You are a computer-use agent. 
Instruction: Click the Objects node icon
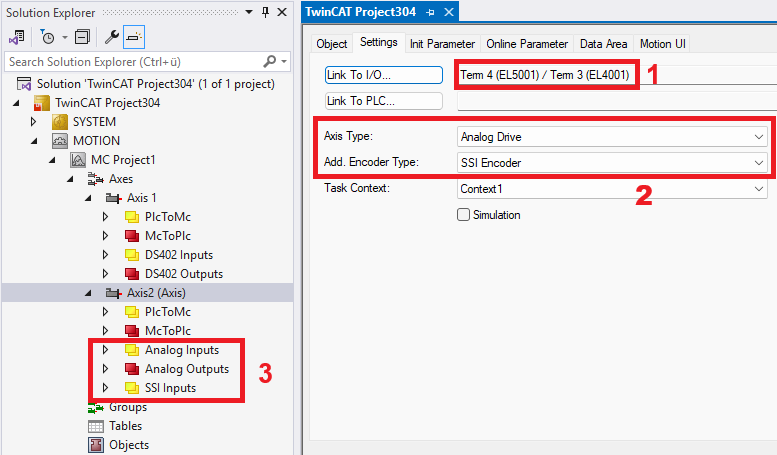[96, 445]
